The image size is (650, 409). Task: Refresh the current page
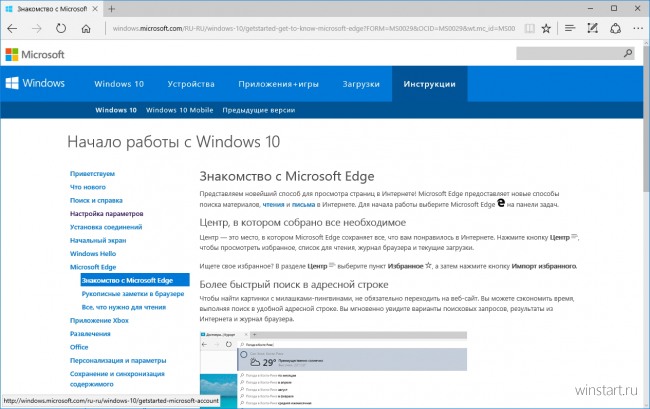coord(61,29)
